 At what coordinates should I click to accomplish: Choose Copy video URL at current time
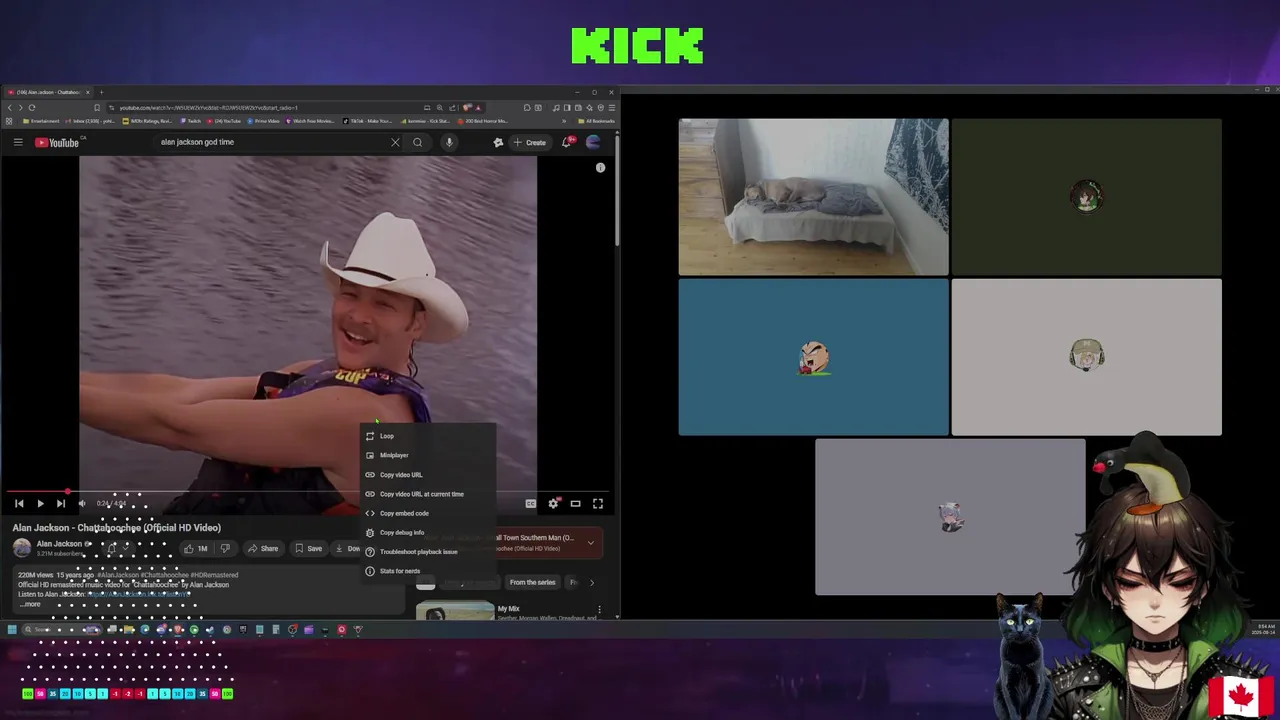pyautogui.click(x=428, y=494)
